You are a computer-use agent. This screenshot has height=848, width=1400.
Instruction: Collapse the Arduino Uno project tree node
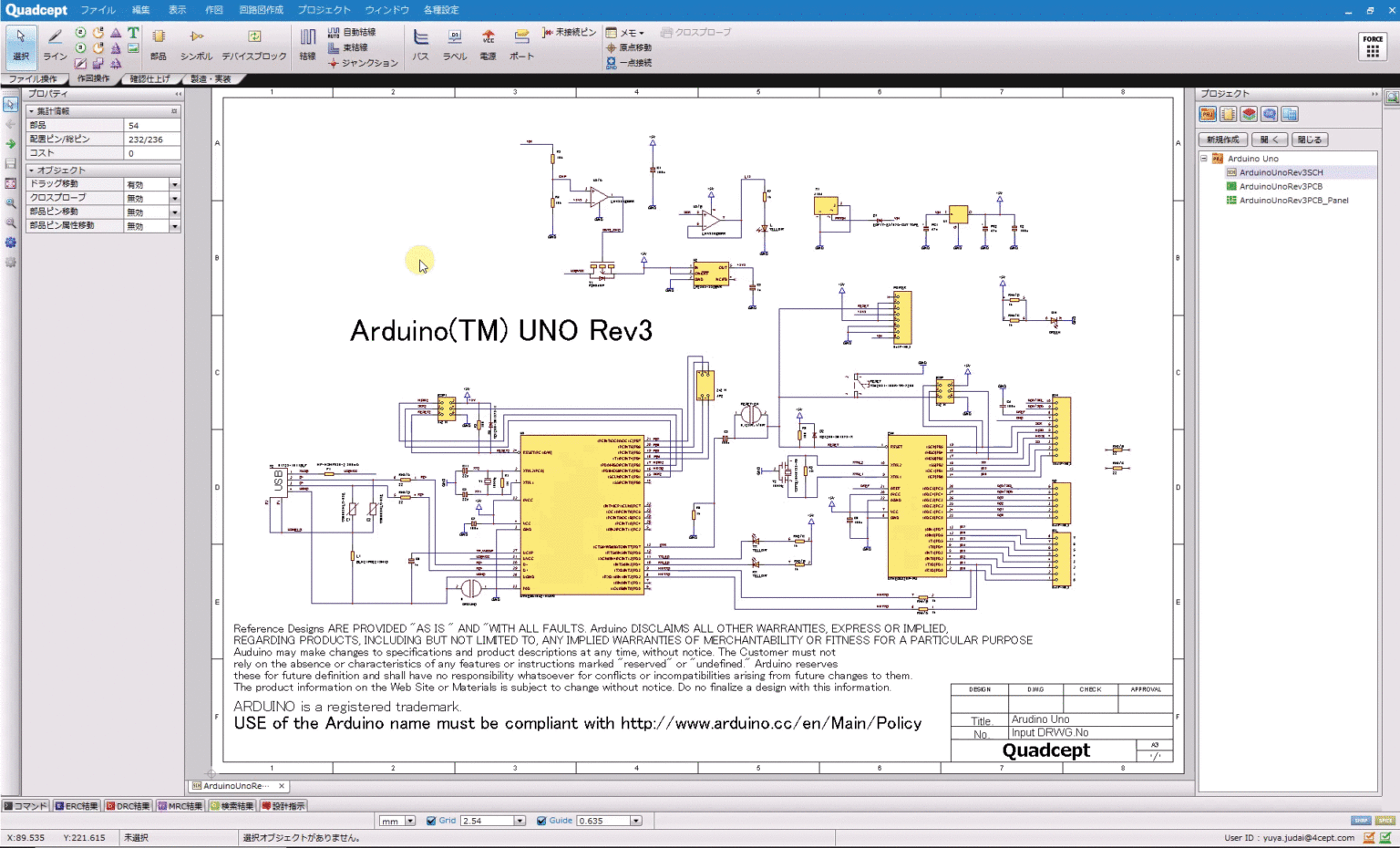click(x=1204, y=159)
